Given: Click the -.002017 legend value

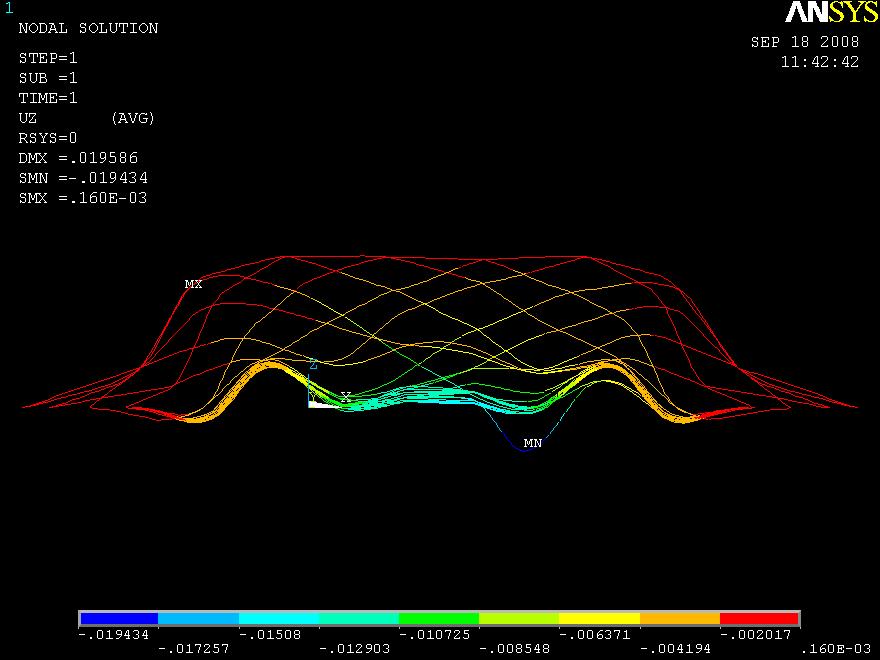Looking at the screenshot, I should click(755, 635).
